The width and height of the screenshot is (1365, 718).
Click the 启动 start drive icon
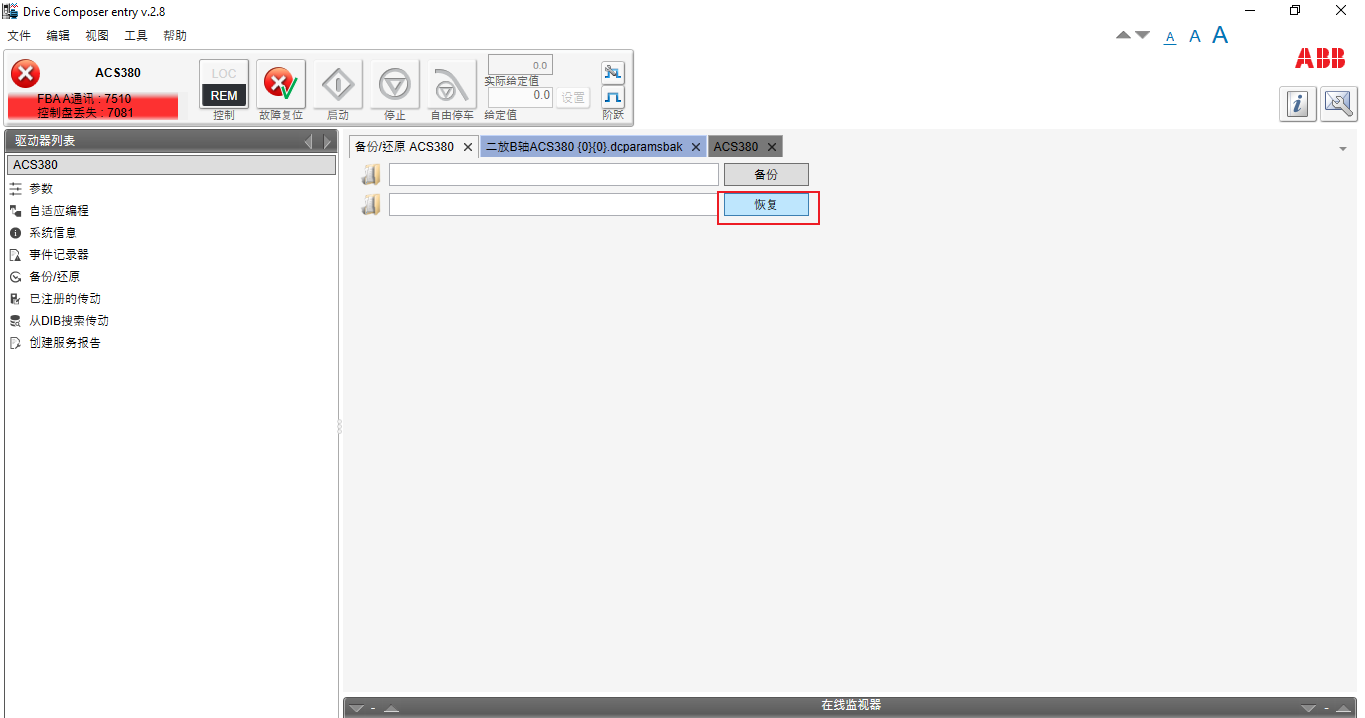tap(338, 83)
